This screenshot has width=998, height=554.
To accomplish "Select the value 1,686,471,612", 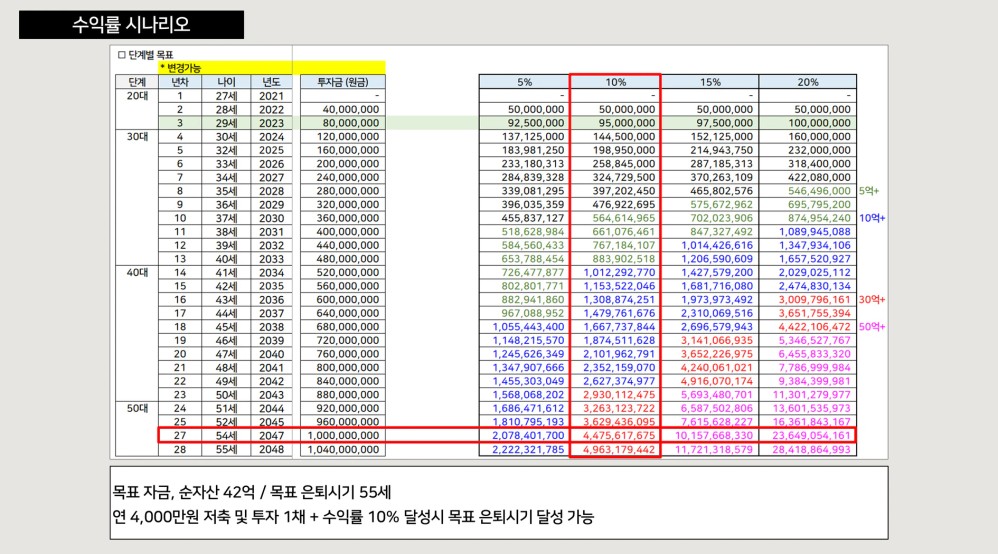I will pos(528,408).
